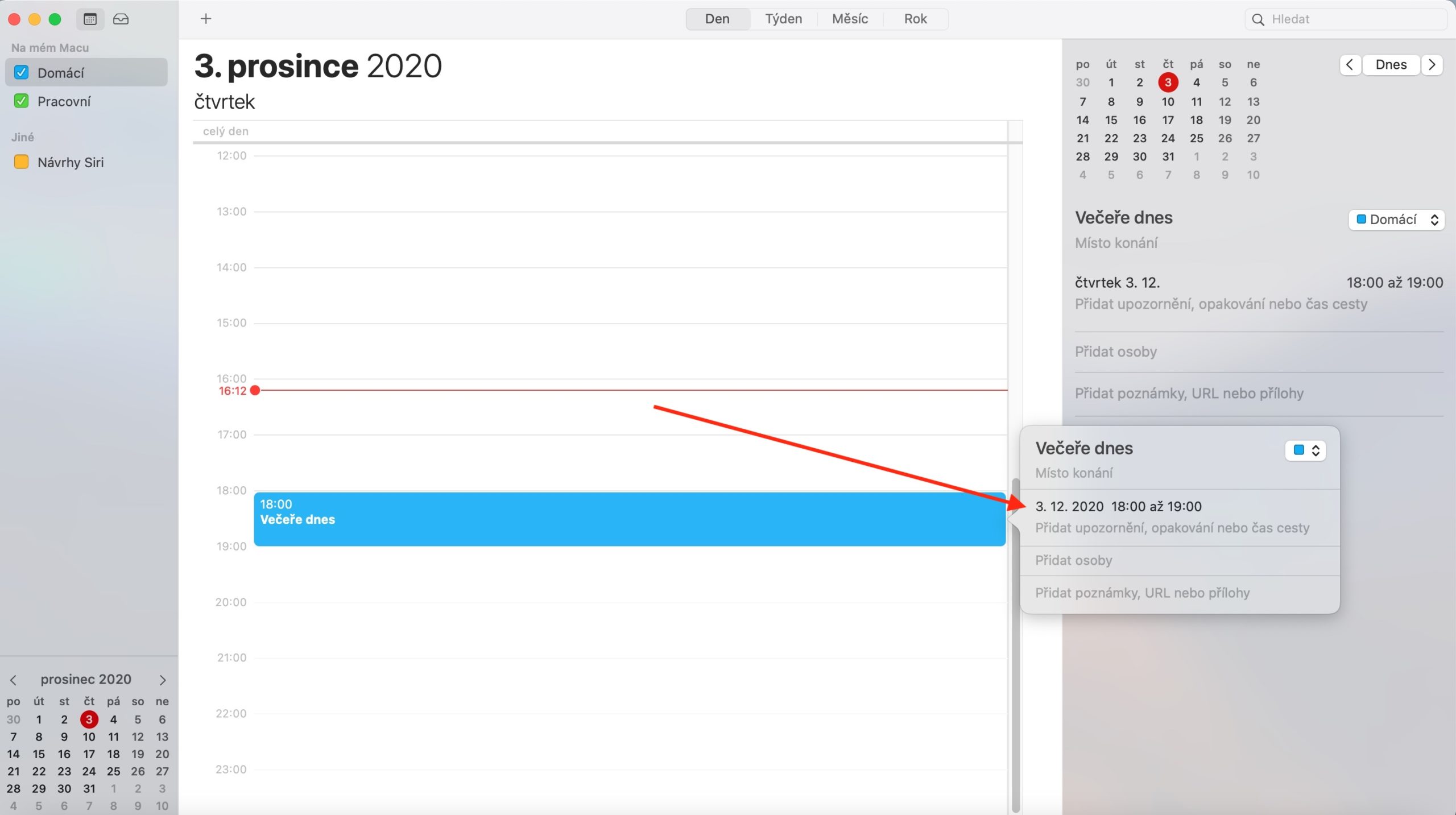Click the calendar view icon in title bar
Viewport: 1456px width, 815px height.
tap(90, 19)
